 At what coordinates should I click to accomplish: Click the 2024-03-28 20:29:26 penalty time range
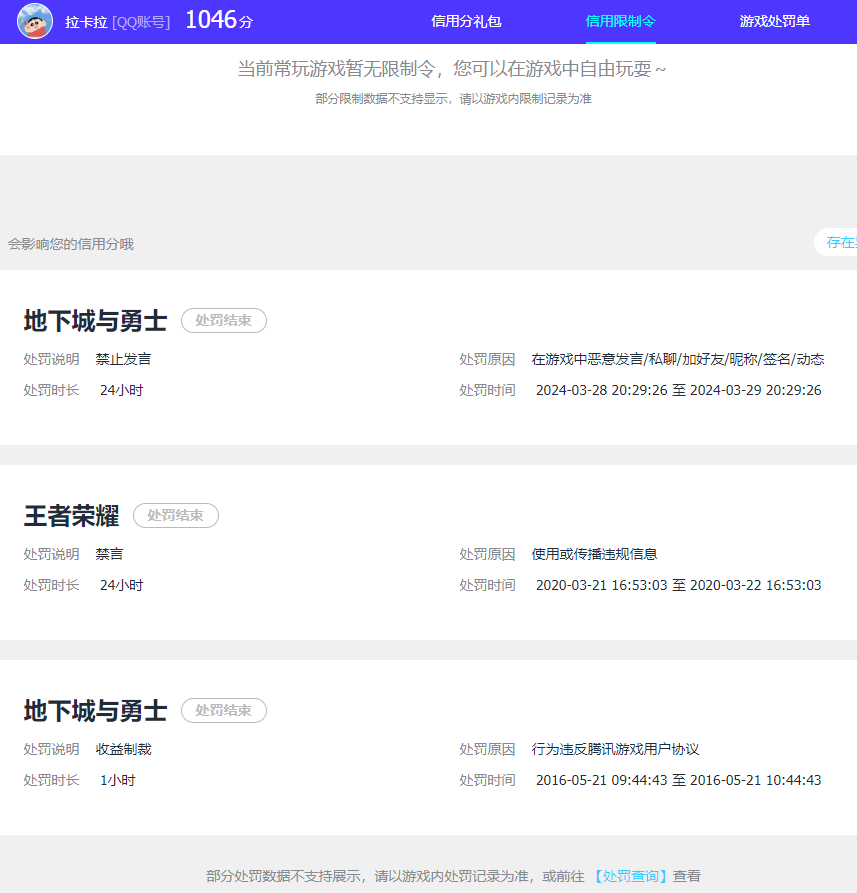(x=678, y=390)
